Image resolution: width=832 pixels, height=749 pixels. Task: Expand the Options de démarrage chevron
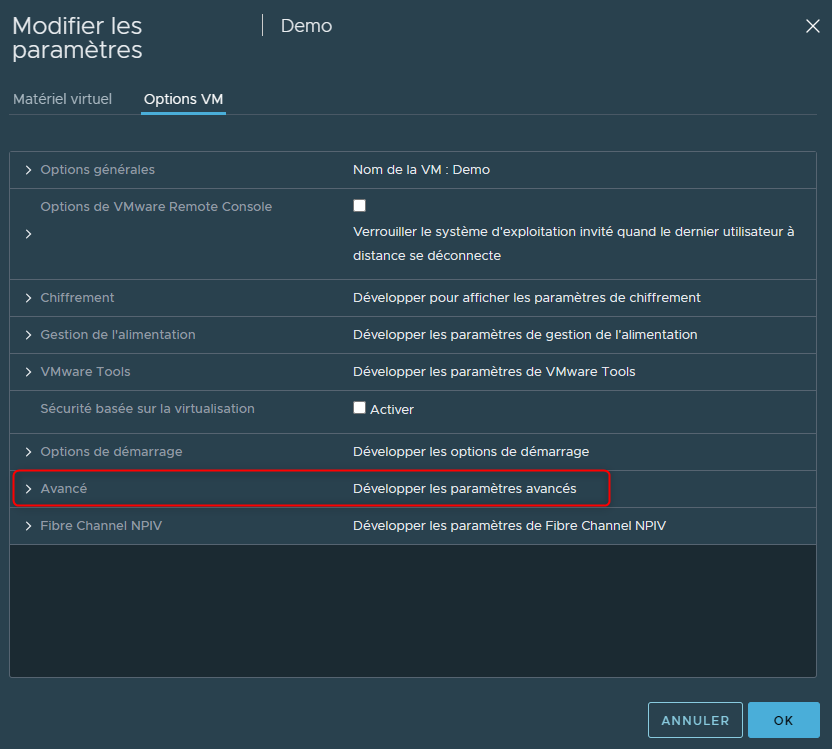[x=29, y=452]
